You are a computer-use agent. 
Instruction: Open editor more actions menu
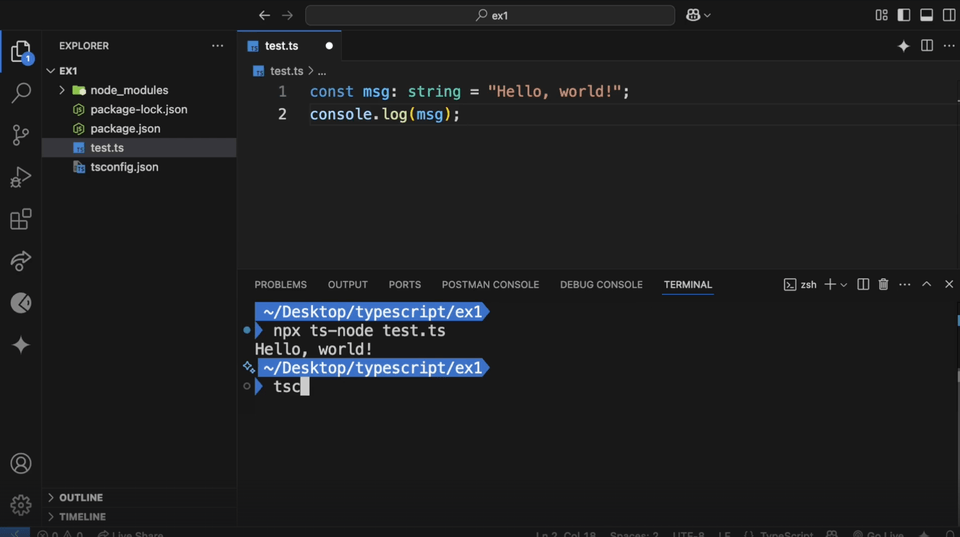click(x=949, y=46)
